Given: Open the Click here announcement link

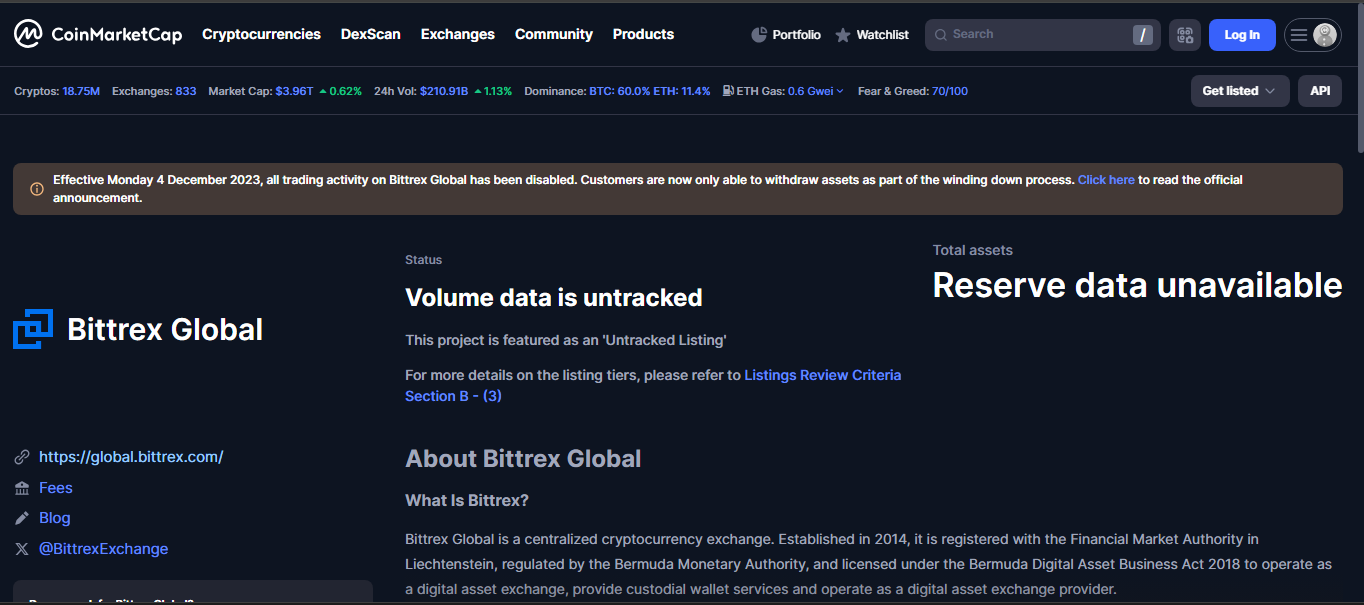Looking at the screenshot, I should coord(1106,180).
